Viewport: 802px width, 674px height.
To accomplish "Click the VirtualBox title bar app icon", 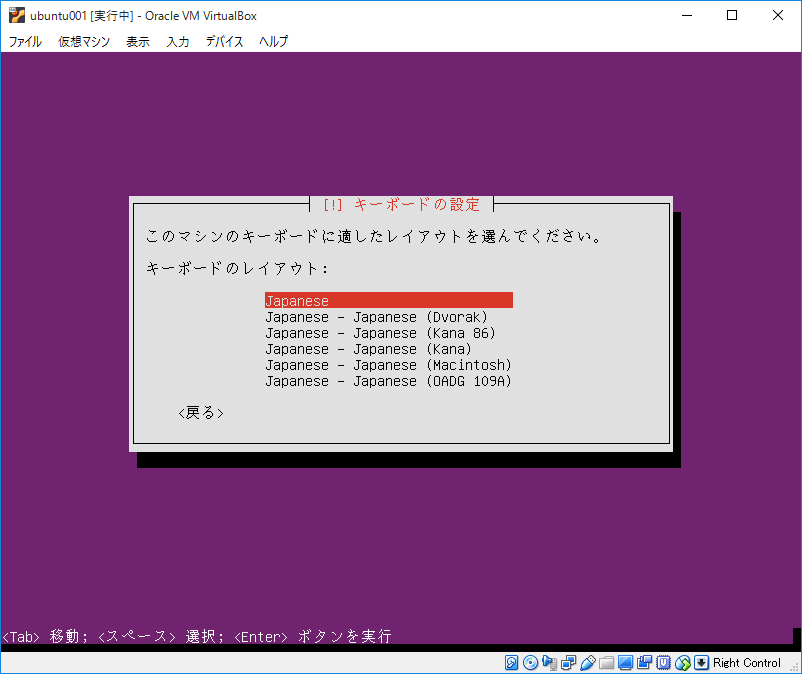I will (16, 15).
